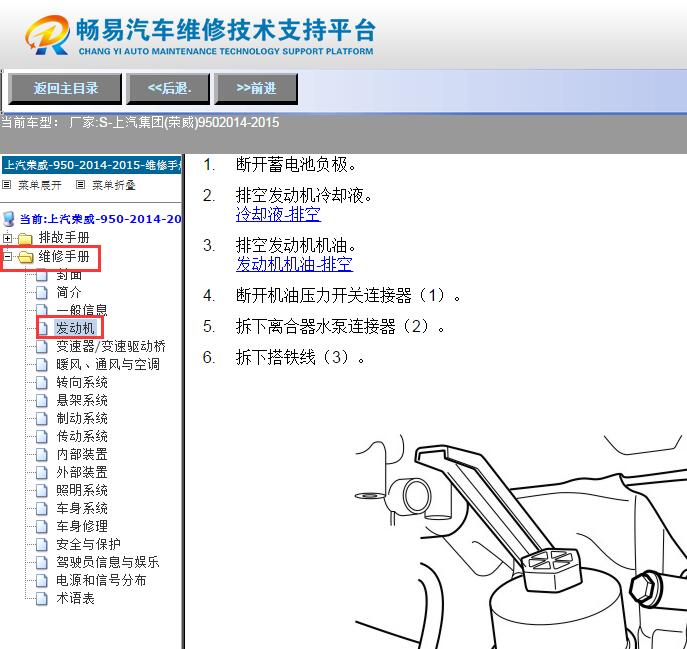Viewport: 687px width, 649px height.
Task: Click the page icon next to 暖风、通风与空调
Action: 42,364
